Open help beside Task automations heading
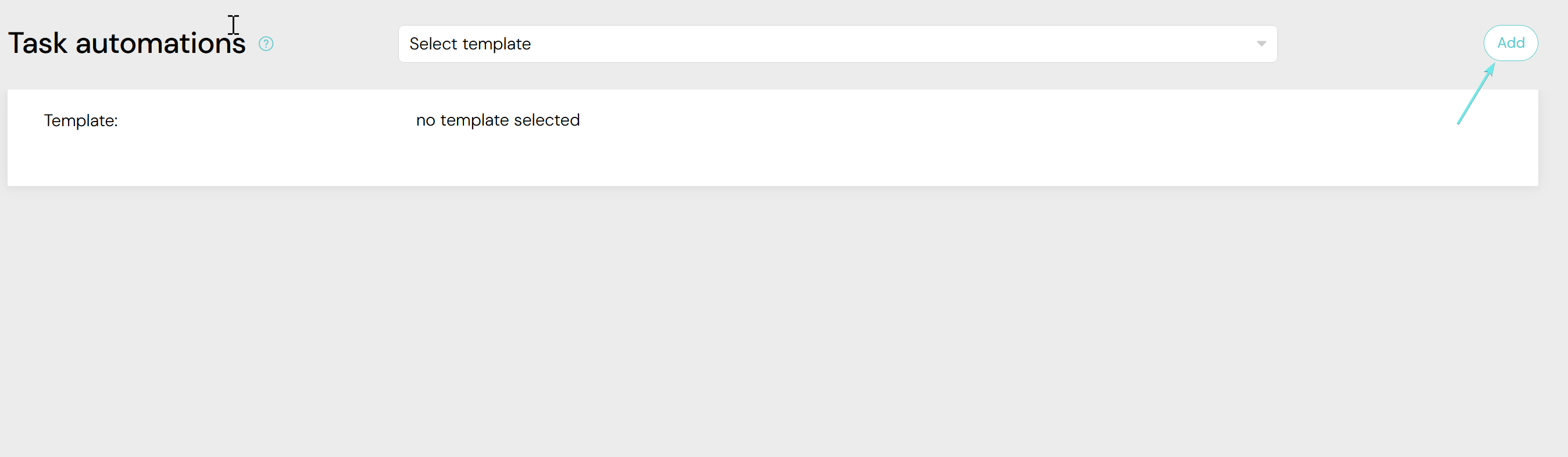This screenshot has width=1568, height=457. point(266,44)
